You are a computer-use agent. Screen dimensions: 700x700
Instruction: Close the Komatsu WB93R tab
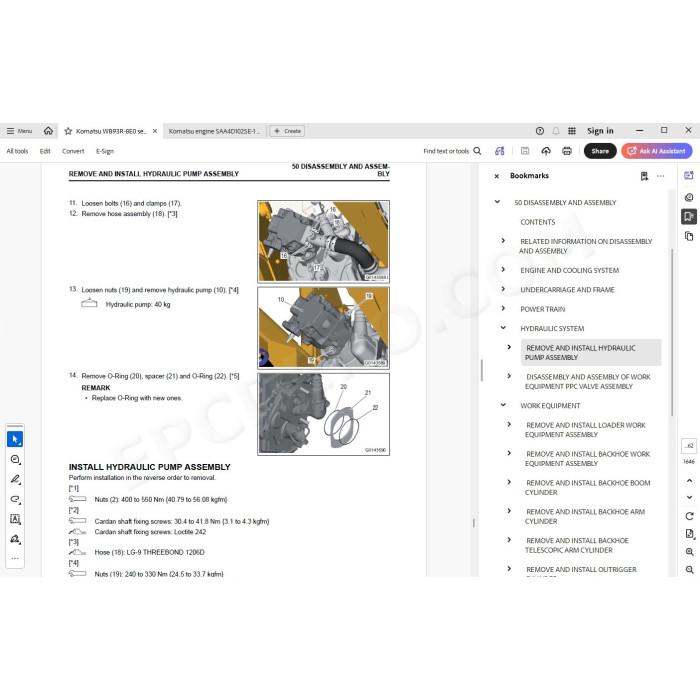click(155, 131)
